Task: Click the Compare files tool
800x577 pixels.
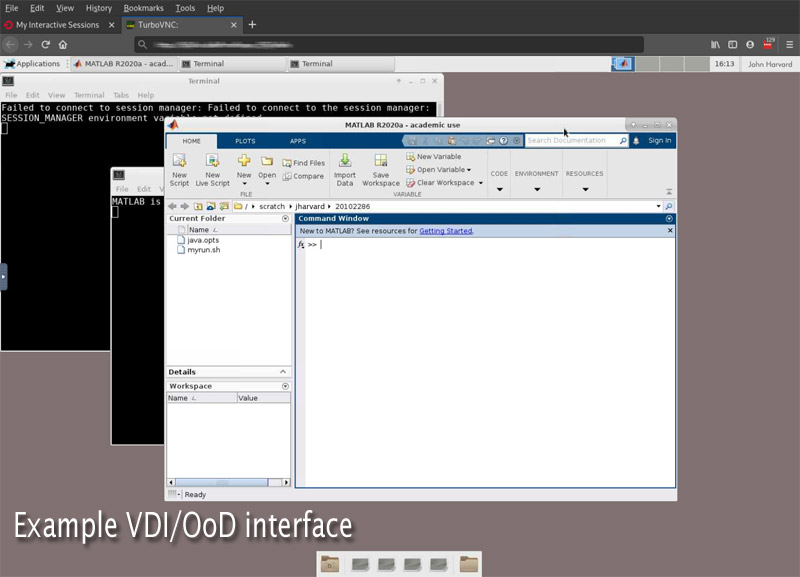Action: click(x=304, y=176)
